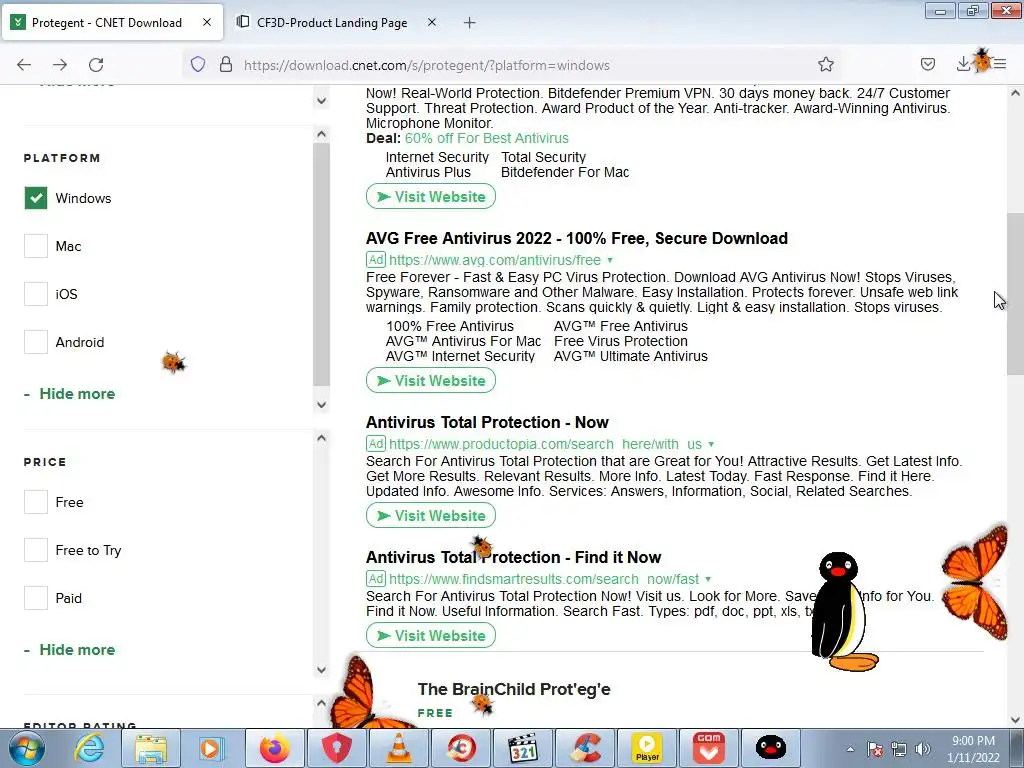Open Windows Media Player from taskbar
This screenshot has height=768, width=1024.
pos(211,748)
